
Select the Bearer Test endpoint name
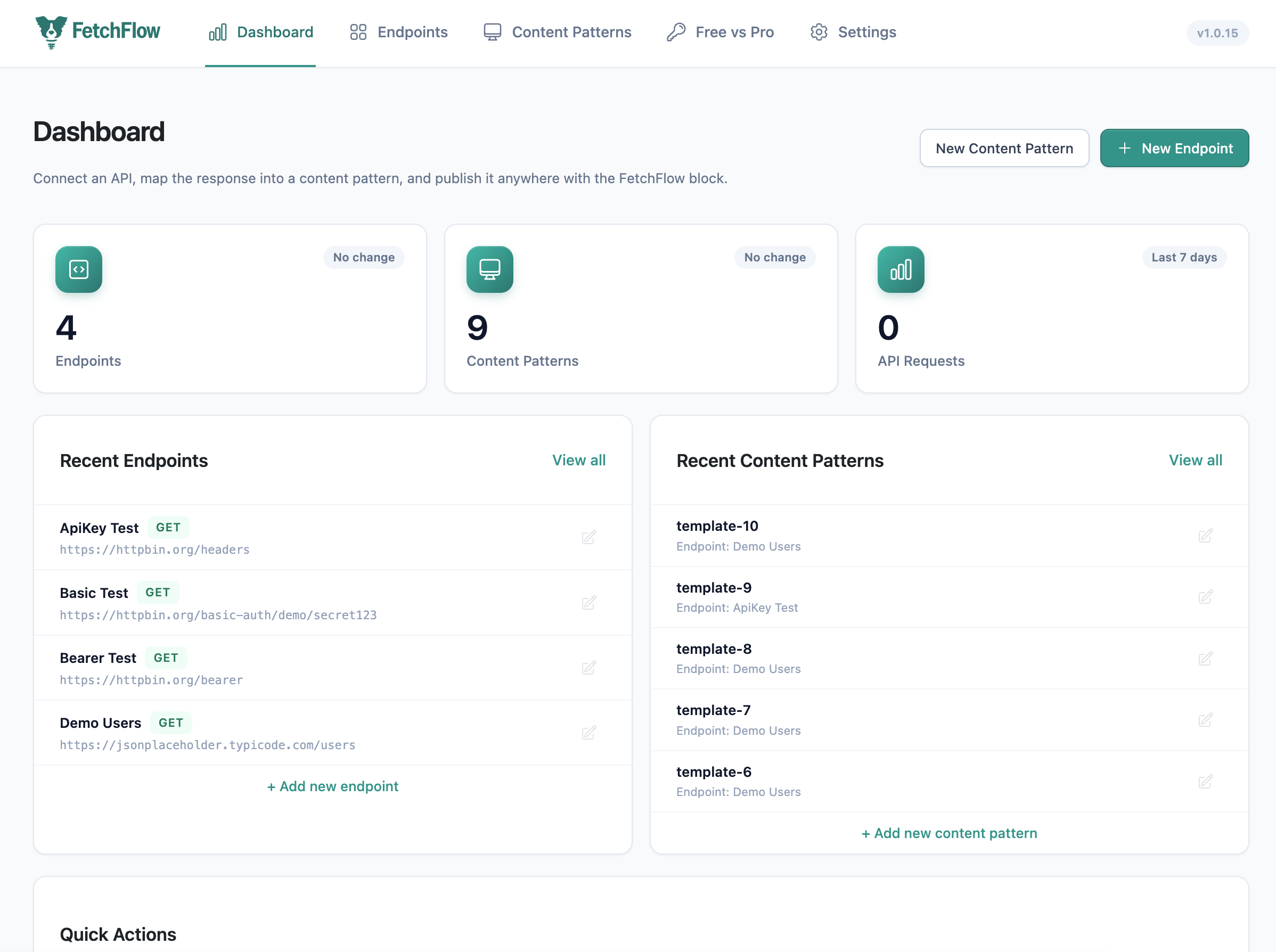tap(98, 658)
